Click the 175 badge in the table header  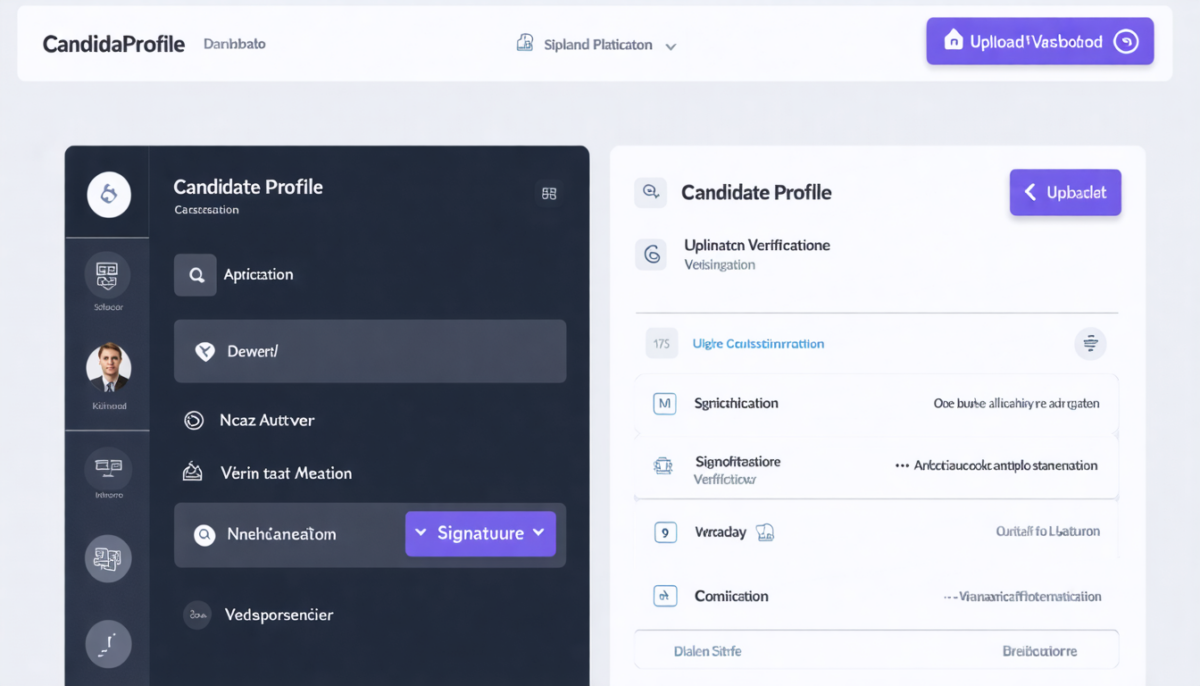[x=661, y=343]
